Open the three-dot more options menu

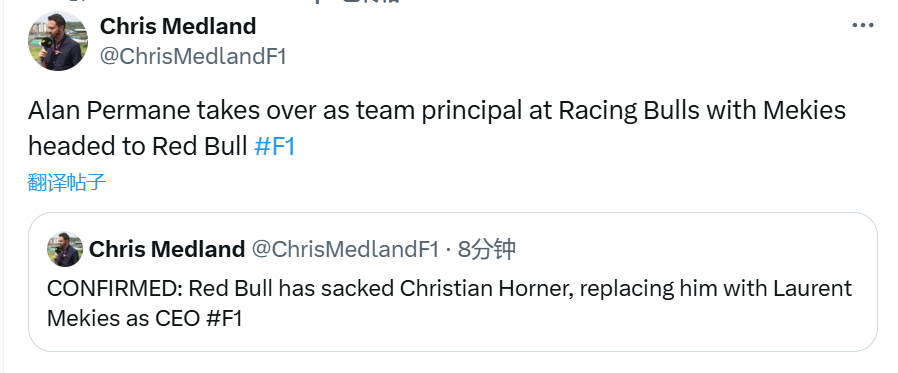point(862,25)
